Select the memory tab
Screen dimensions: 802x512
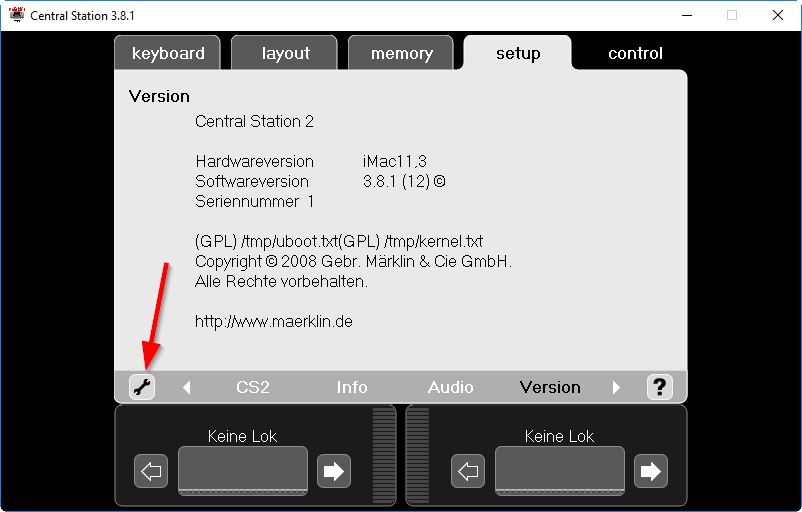tap(402, 53)
